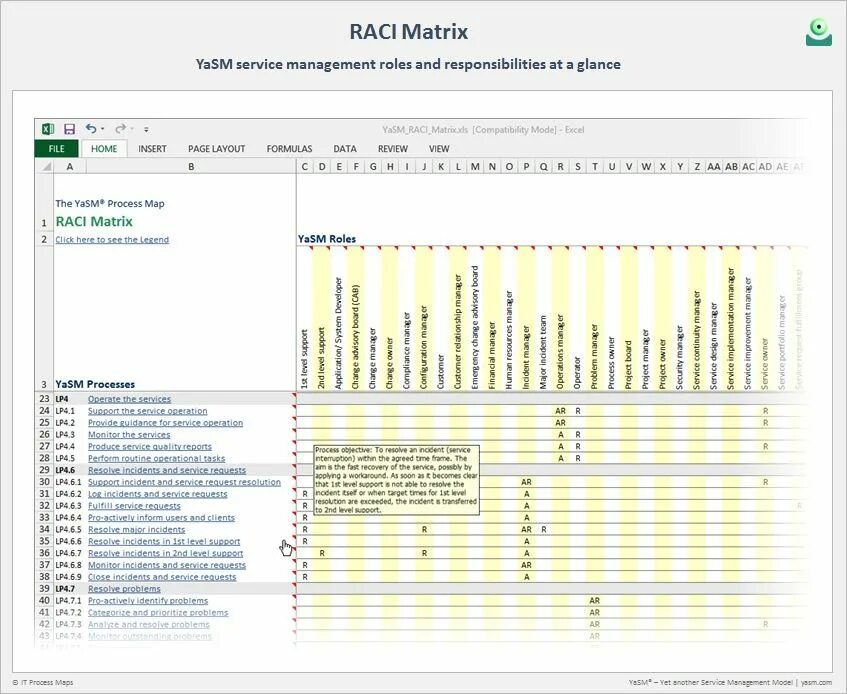Screen dimensions: 847x694
Task: Select column B header
Action: pyautogui.click(x=191, y=167)
